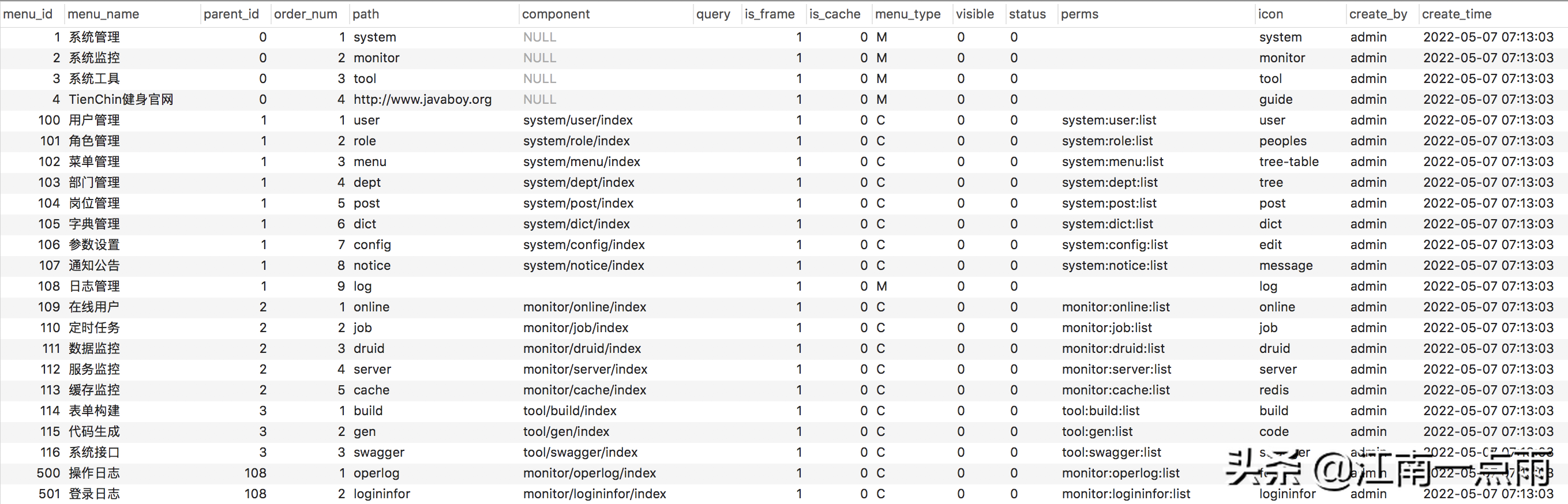Select the peoples icon cell

click(x=1282, y=141)
